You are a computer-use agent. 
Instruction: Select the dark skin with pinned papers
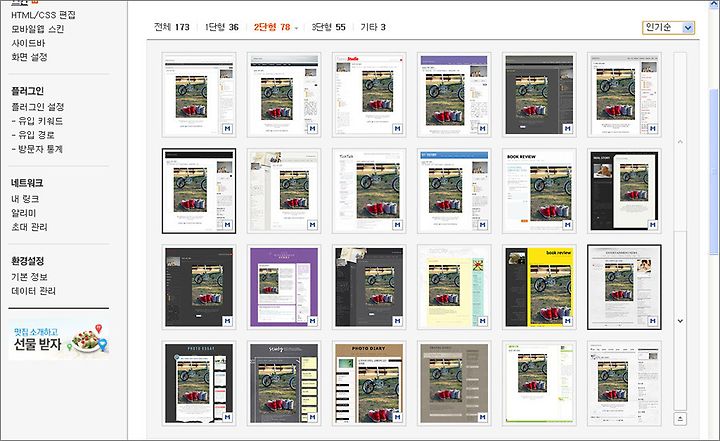[x=369, y=287]
